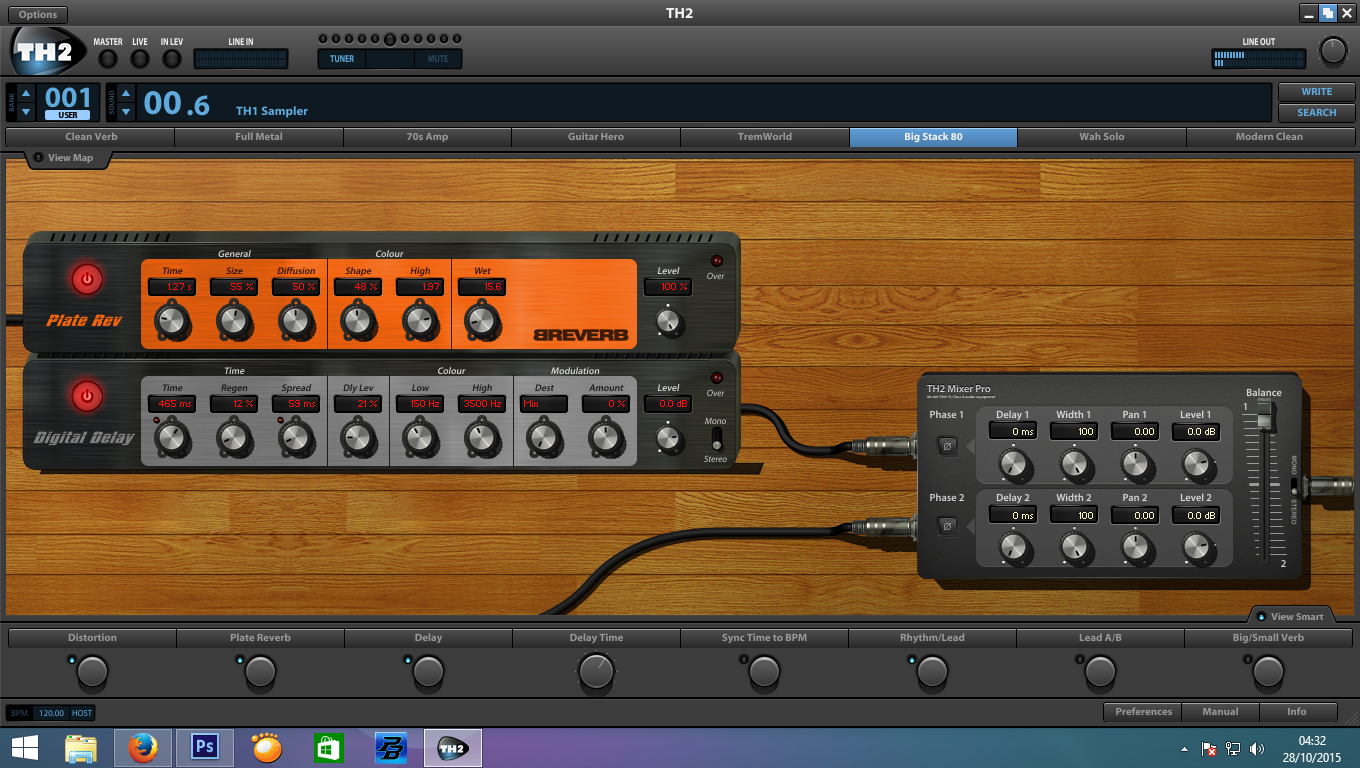Viewport: 1360px width, 768px height.
Task: Open the Manual
Action: [x=1220, y=712]
